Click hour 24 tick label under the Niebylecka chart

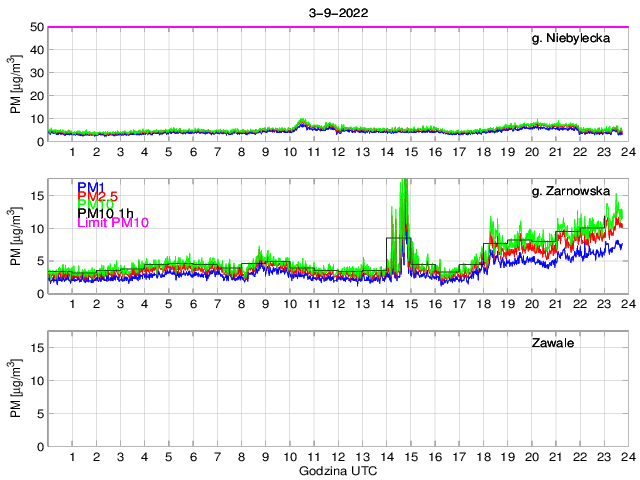(627, 152)
